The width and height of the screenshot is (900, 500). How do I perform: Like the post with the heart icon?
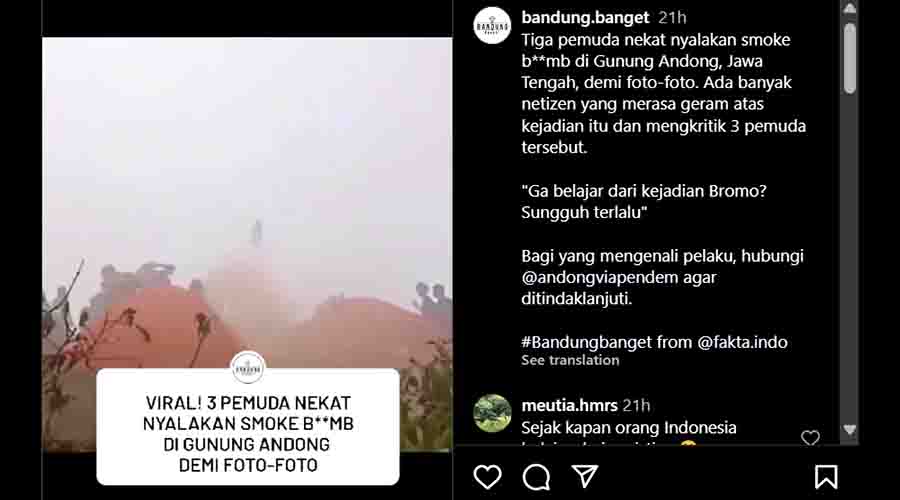(487, 477)
